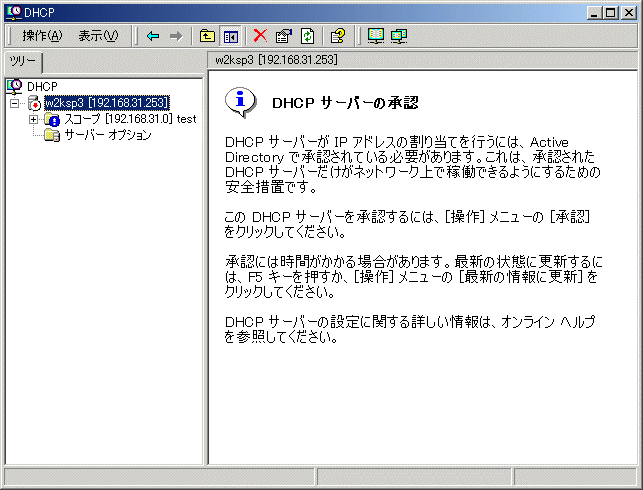The height and width of the screenshot is (490, 643).
Task: Open Properties via toolbar icon
Action: coord(283,36)
